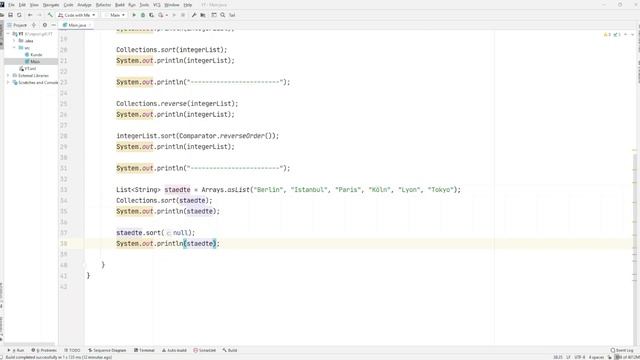Click the LF line separator status widget
This screenshot has width=640, height=360.
pyautogui.click(x=568, y=357)
